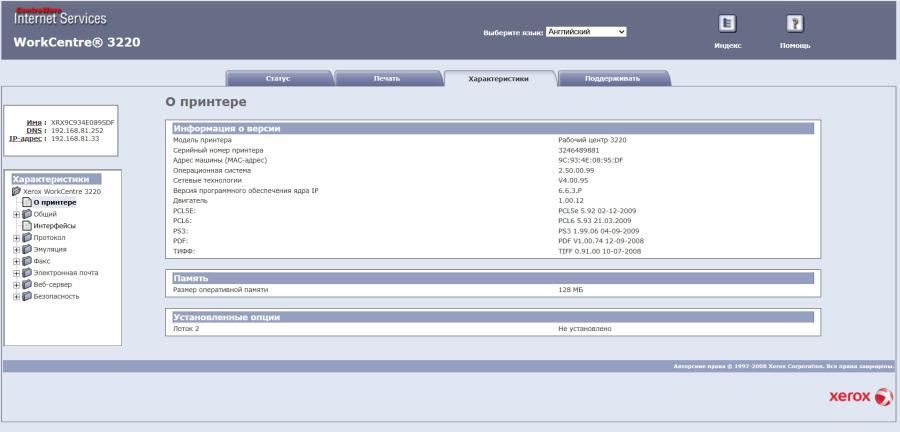Screen dimensions: 900x432
Task: Click the folder icon beside Факс
Action: point(27,261)
